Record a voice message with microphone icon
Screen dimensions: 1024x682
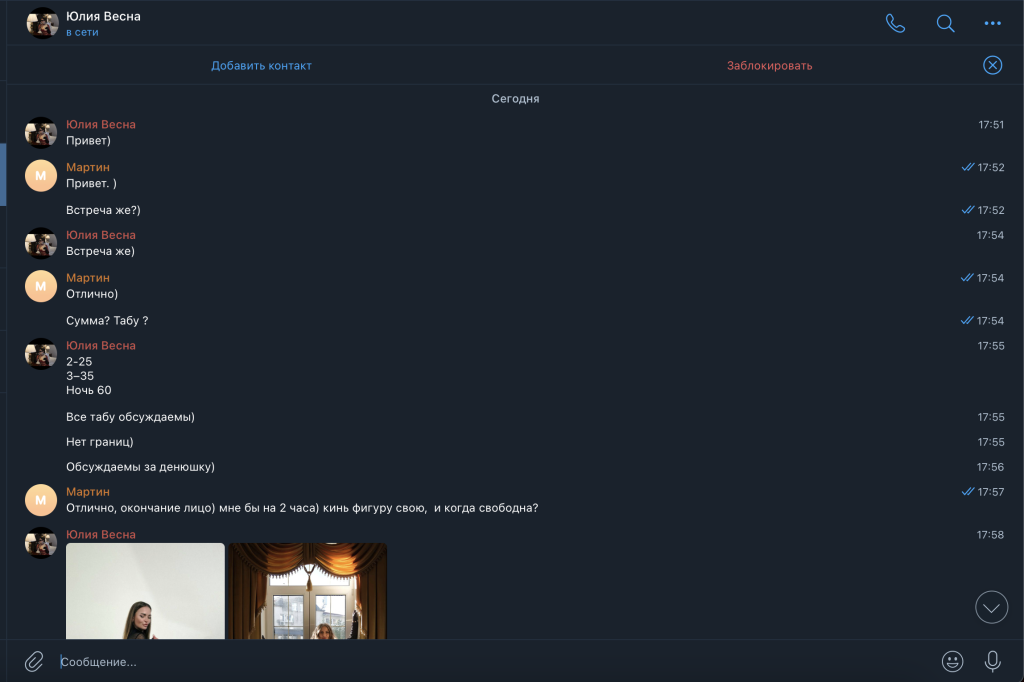[992, 661]
